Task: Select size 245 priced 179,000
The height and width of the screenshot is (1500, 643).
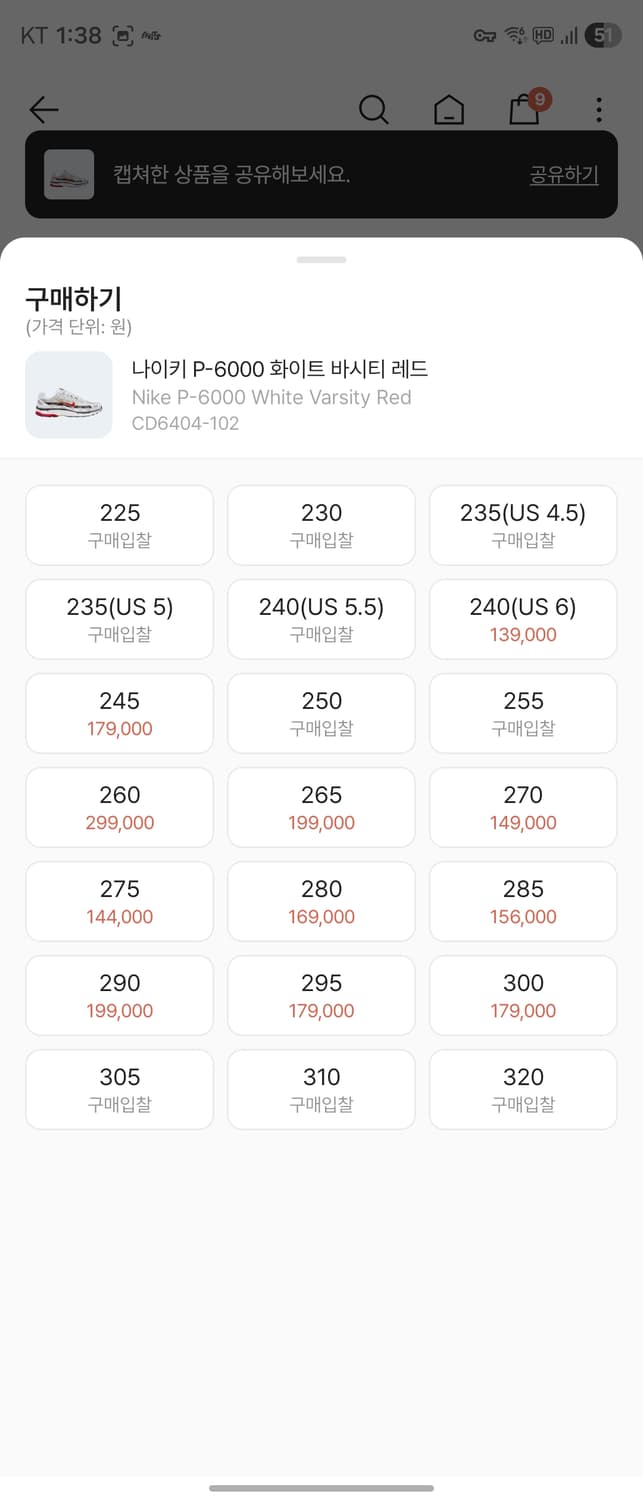Action: 120,713
